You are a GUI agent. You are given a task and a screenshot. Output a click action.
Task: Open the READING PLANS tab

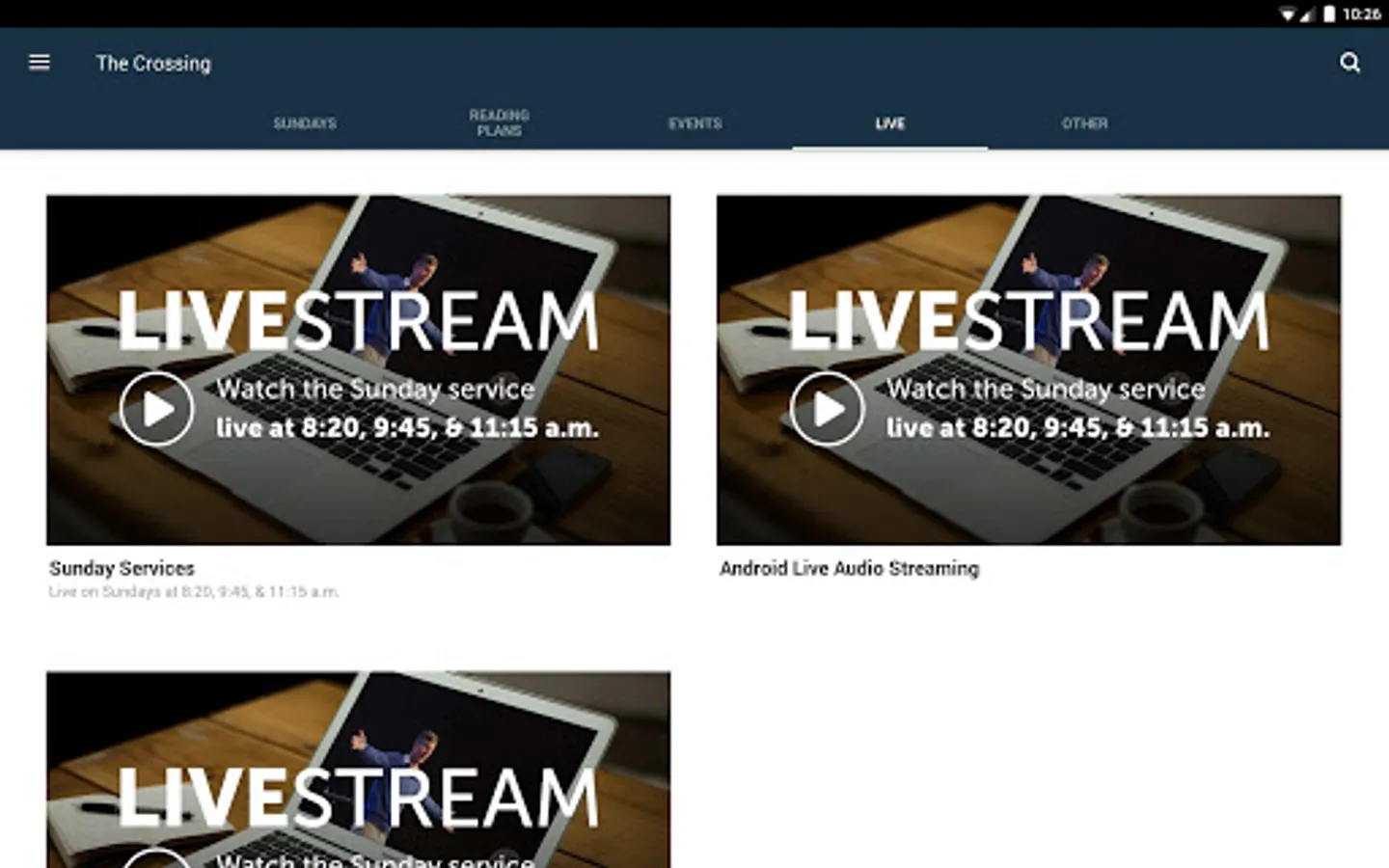(499, 122)
